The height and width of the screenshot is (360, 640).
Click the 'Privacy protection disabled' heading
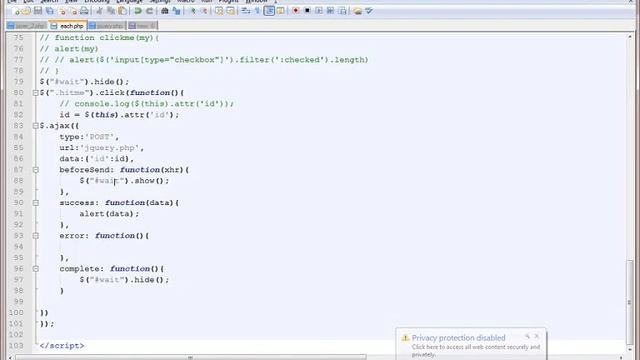[458, 338]
